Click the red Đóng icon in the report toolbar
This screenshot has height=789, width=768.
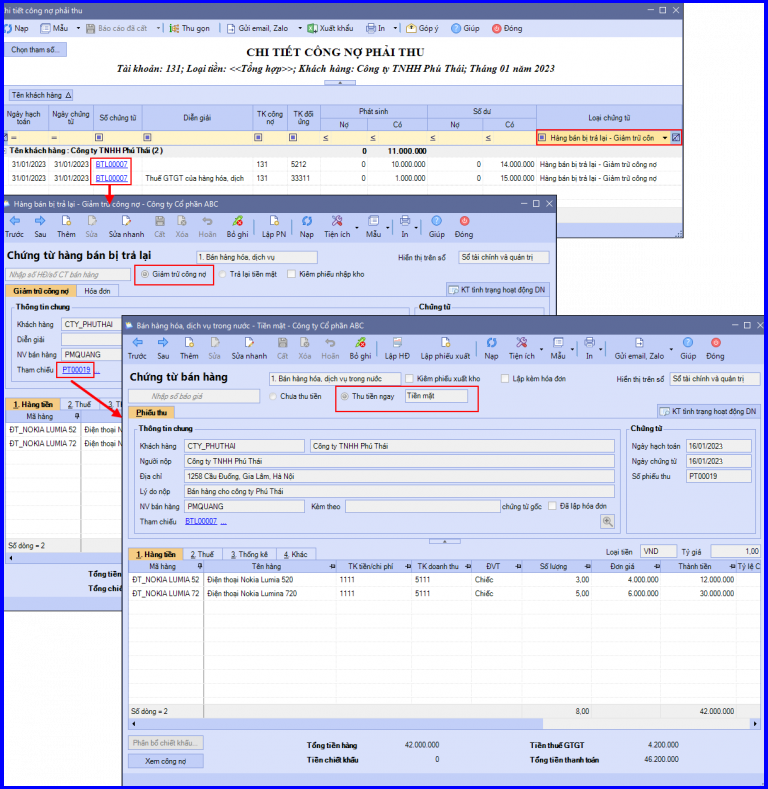497,28
